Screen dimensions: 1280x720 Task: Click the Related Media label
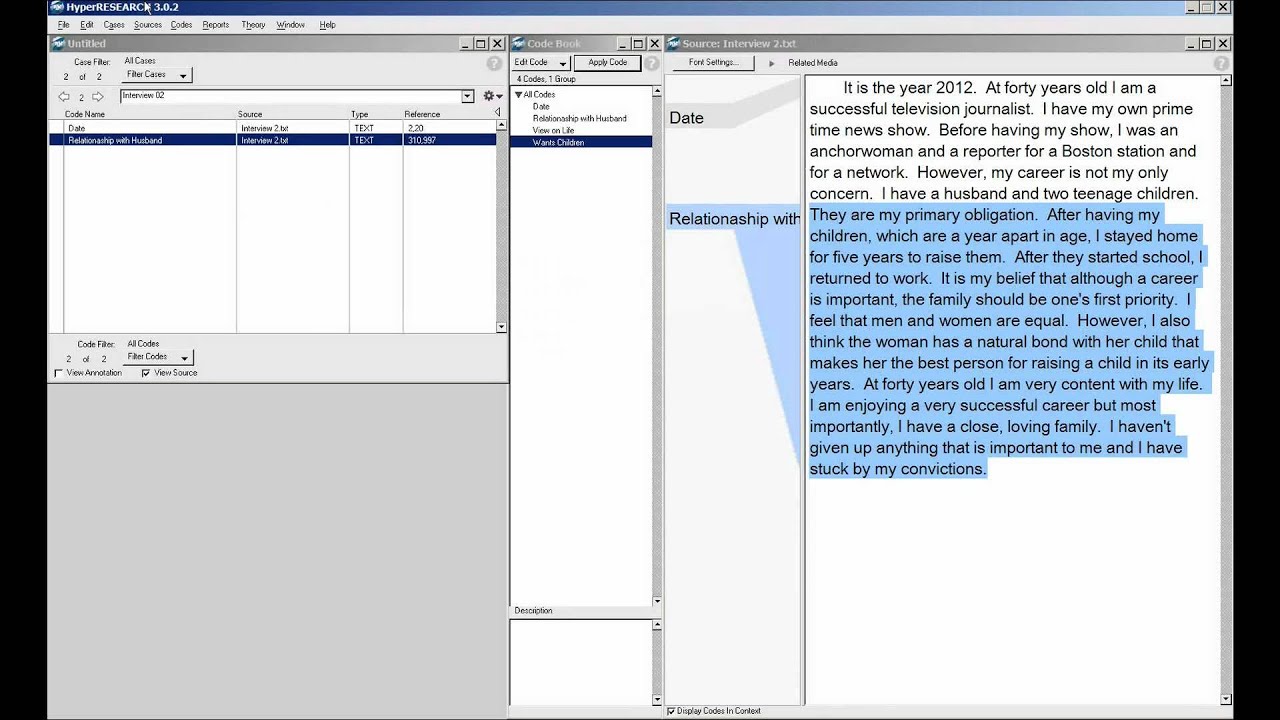point(813,63)
